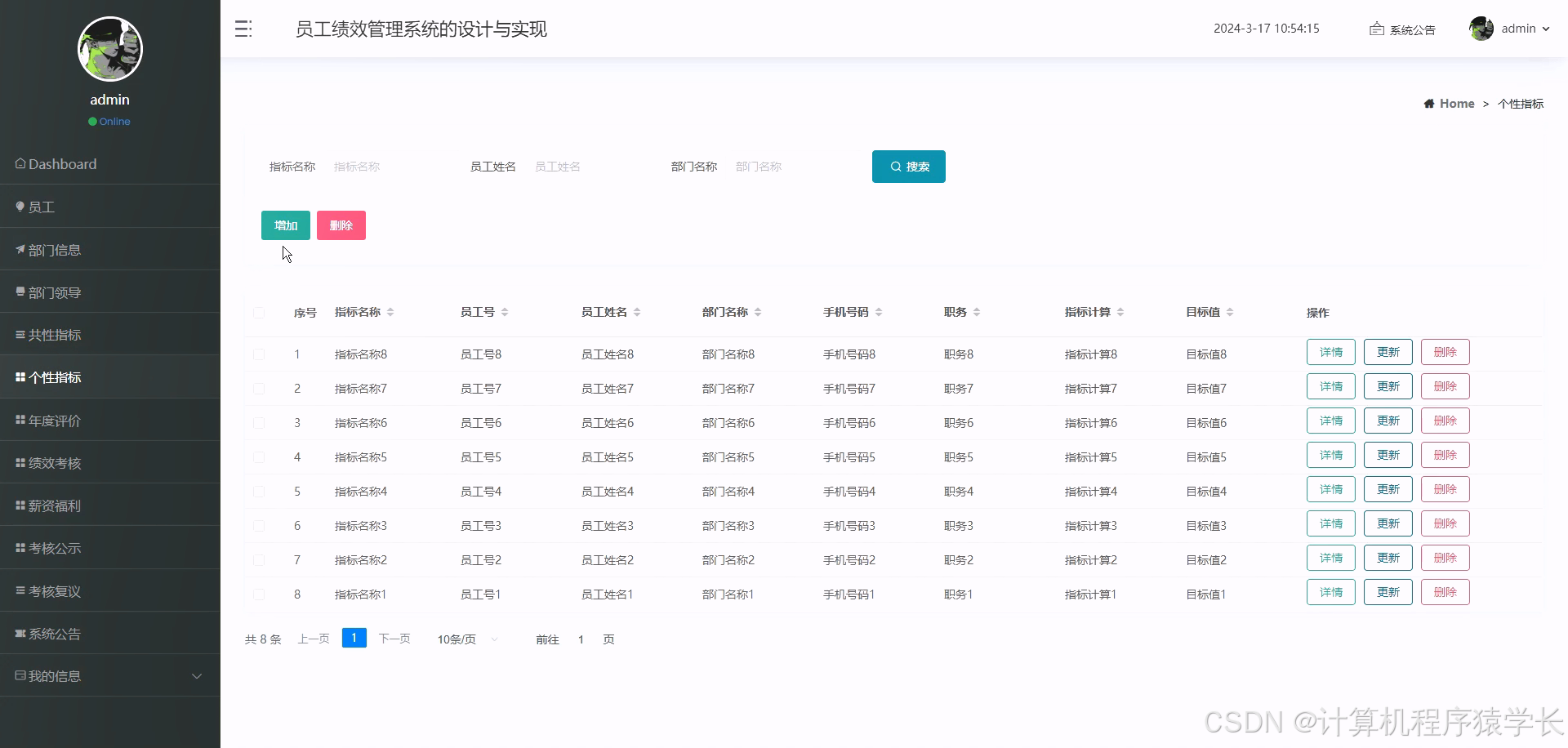
Task: Focus the 员工姓名 search input
Action: [x=588, y=167]
